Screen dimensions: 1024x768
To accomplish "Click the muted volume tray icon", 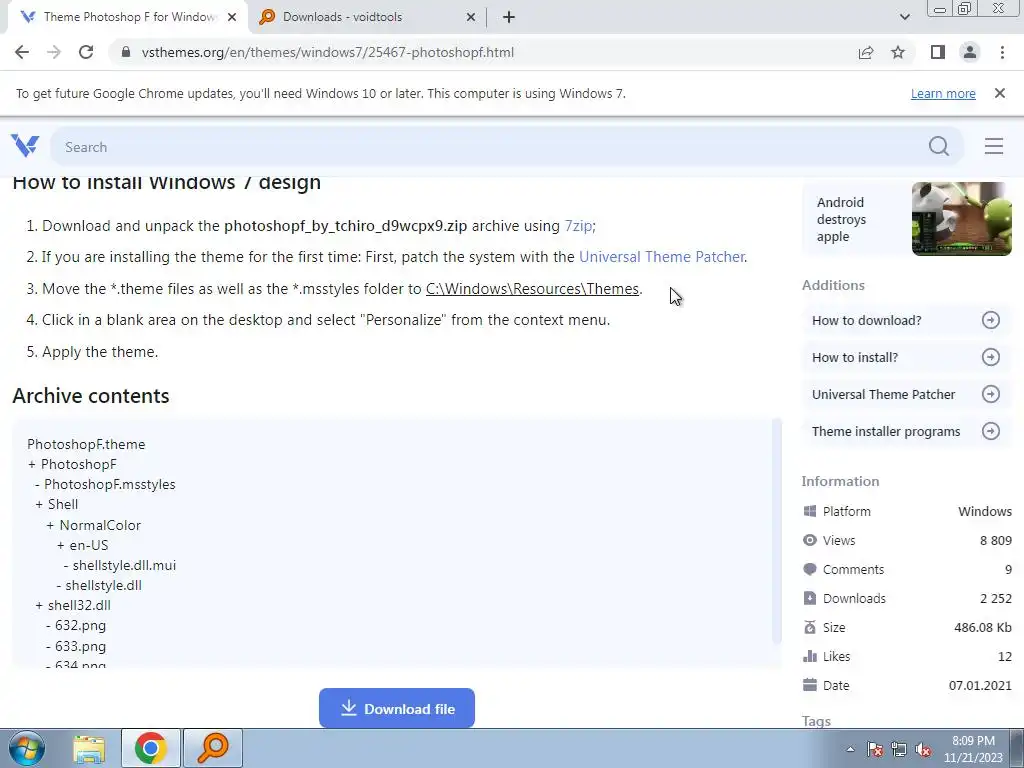I will click(x=923, y=749).
